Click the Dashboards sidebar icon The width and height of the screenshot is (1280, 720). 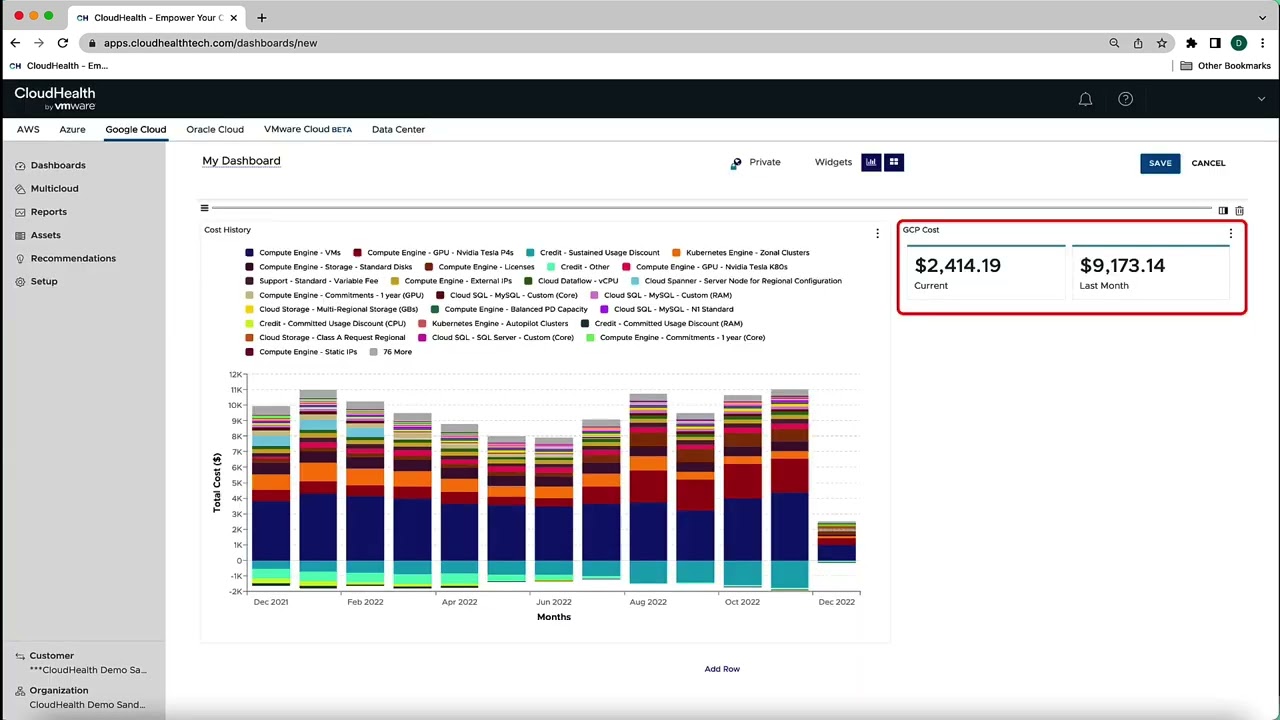click(20, 165)
